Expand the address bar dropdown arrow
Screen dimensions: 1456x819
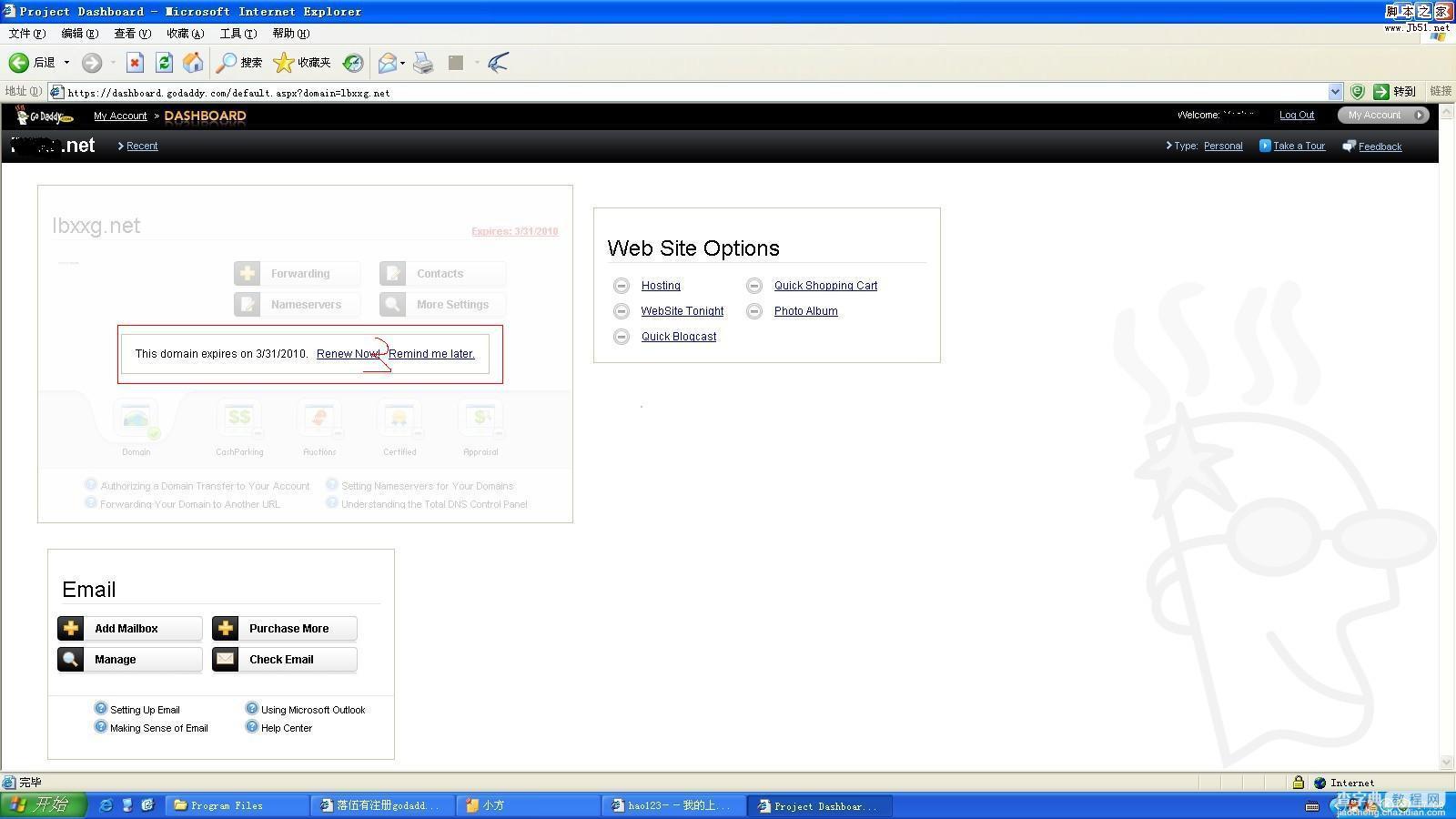coord(1335,92)
